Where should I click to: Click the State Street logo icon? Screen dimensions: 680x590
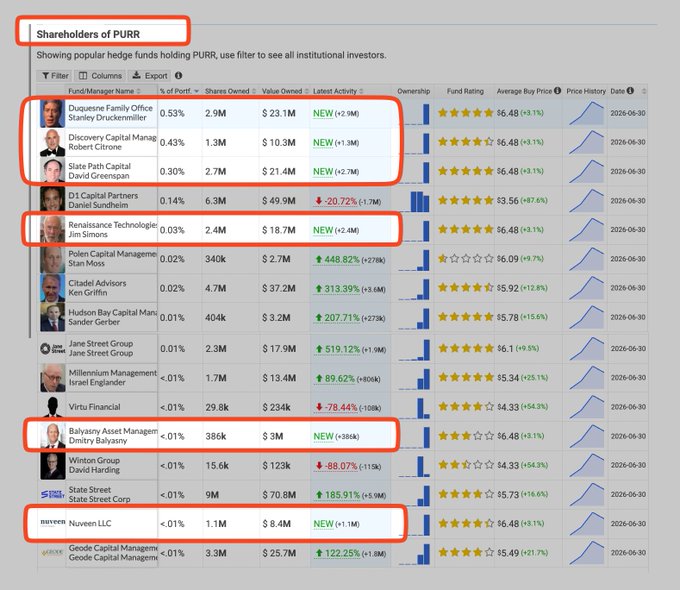tap(52, 494)
